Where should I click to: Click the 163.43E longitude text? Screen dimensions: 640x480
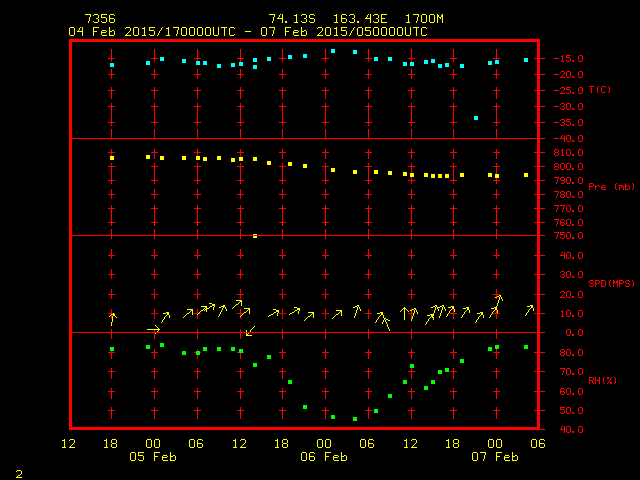351,19
